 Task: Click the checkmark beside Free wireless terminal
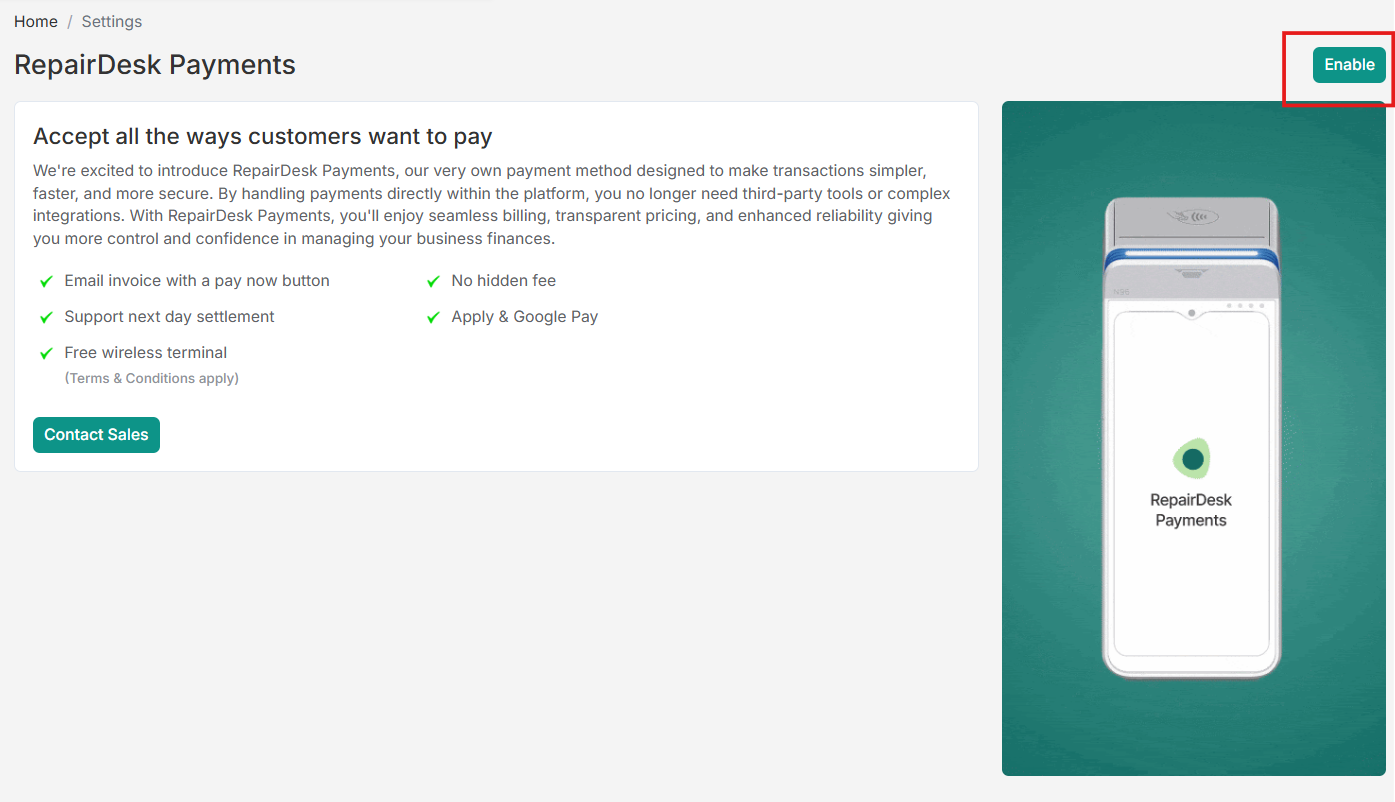[x=46, y=353]
